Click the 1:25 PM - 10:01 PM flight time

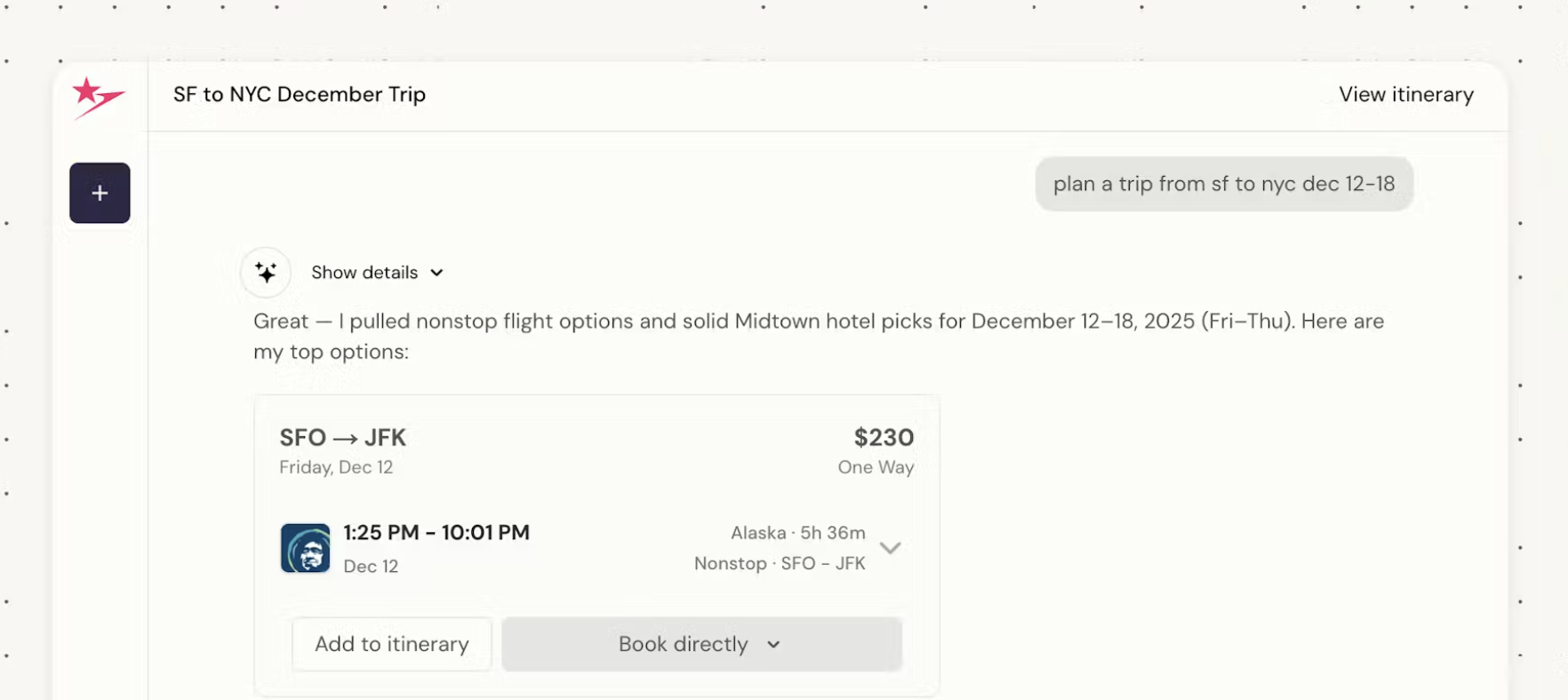436,533
